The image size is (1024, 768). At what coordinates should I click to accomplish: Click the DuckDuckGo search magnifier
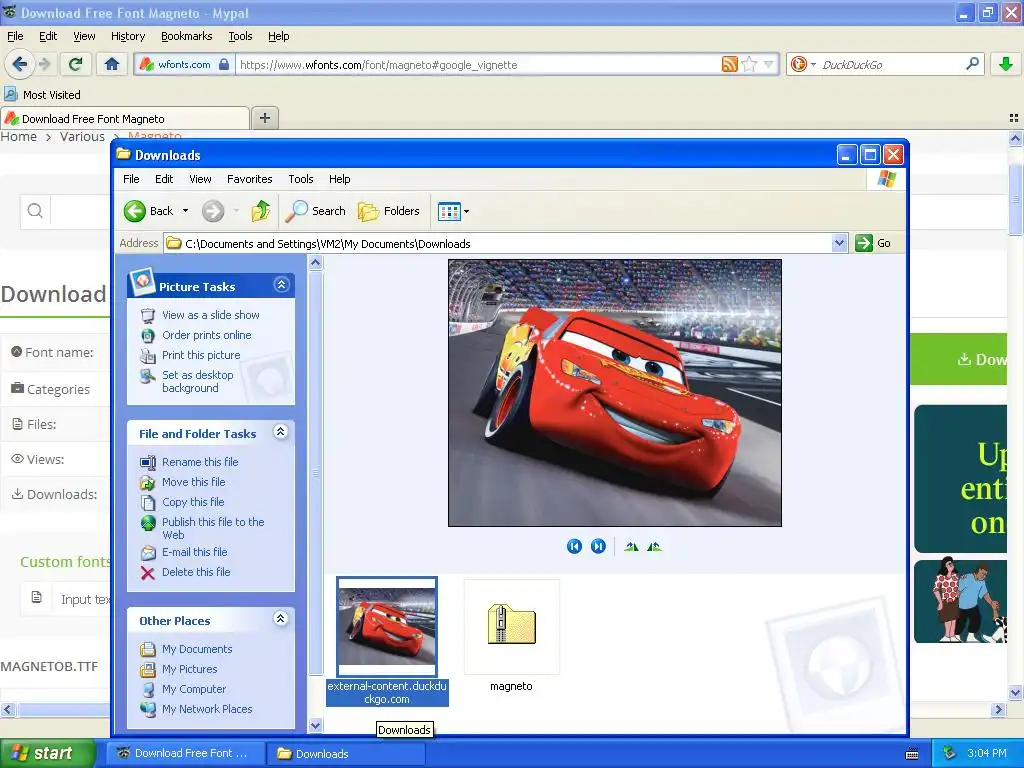click(x=972, y=64)
